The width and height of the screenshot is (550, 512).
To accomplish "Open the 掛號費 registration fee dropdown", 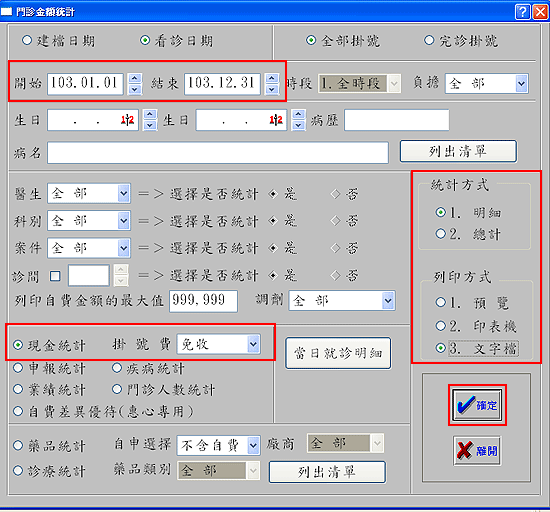I will click(x=253, y=344).
